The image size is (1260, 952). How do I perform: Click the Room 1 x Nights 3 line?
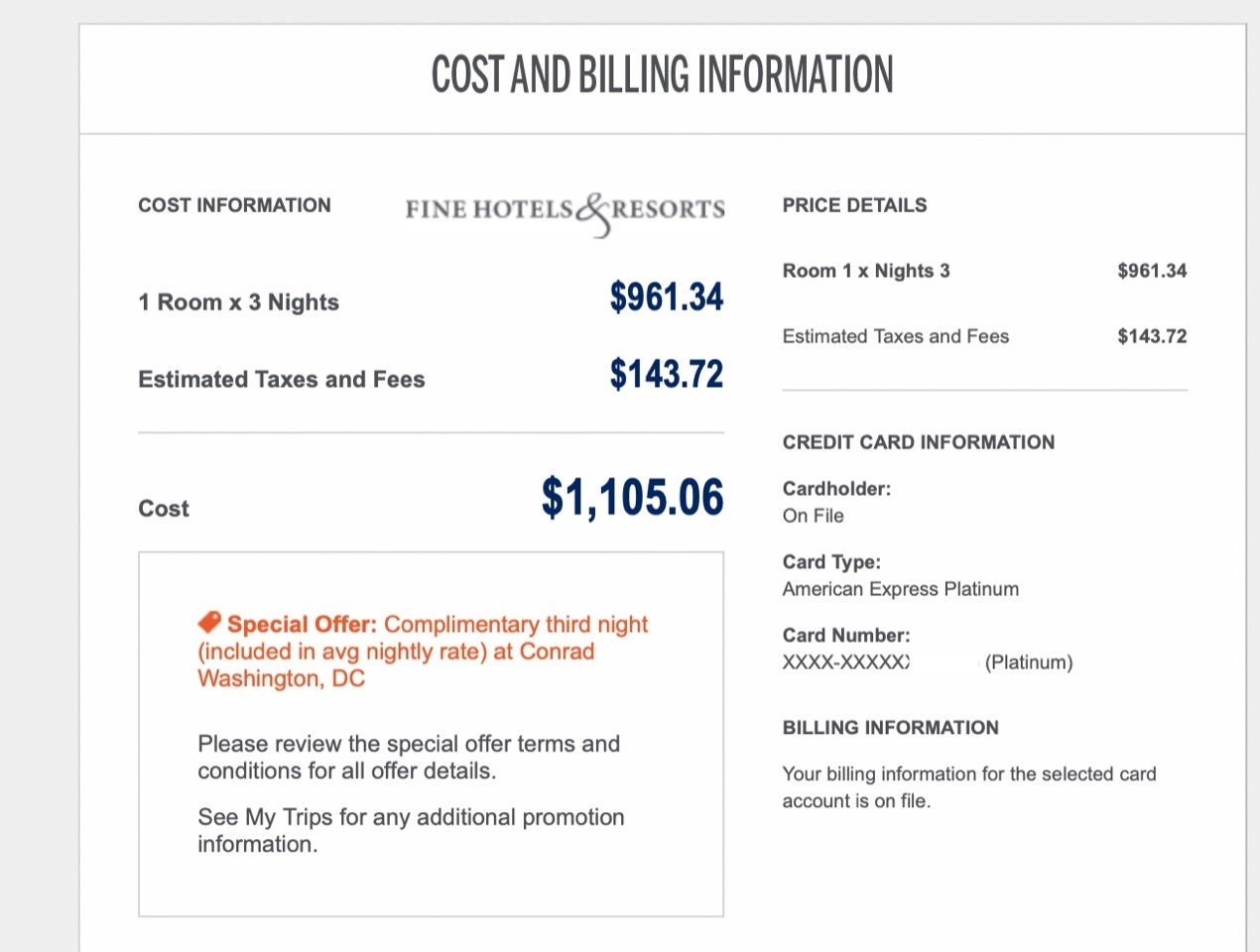point(865,271)
